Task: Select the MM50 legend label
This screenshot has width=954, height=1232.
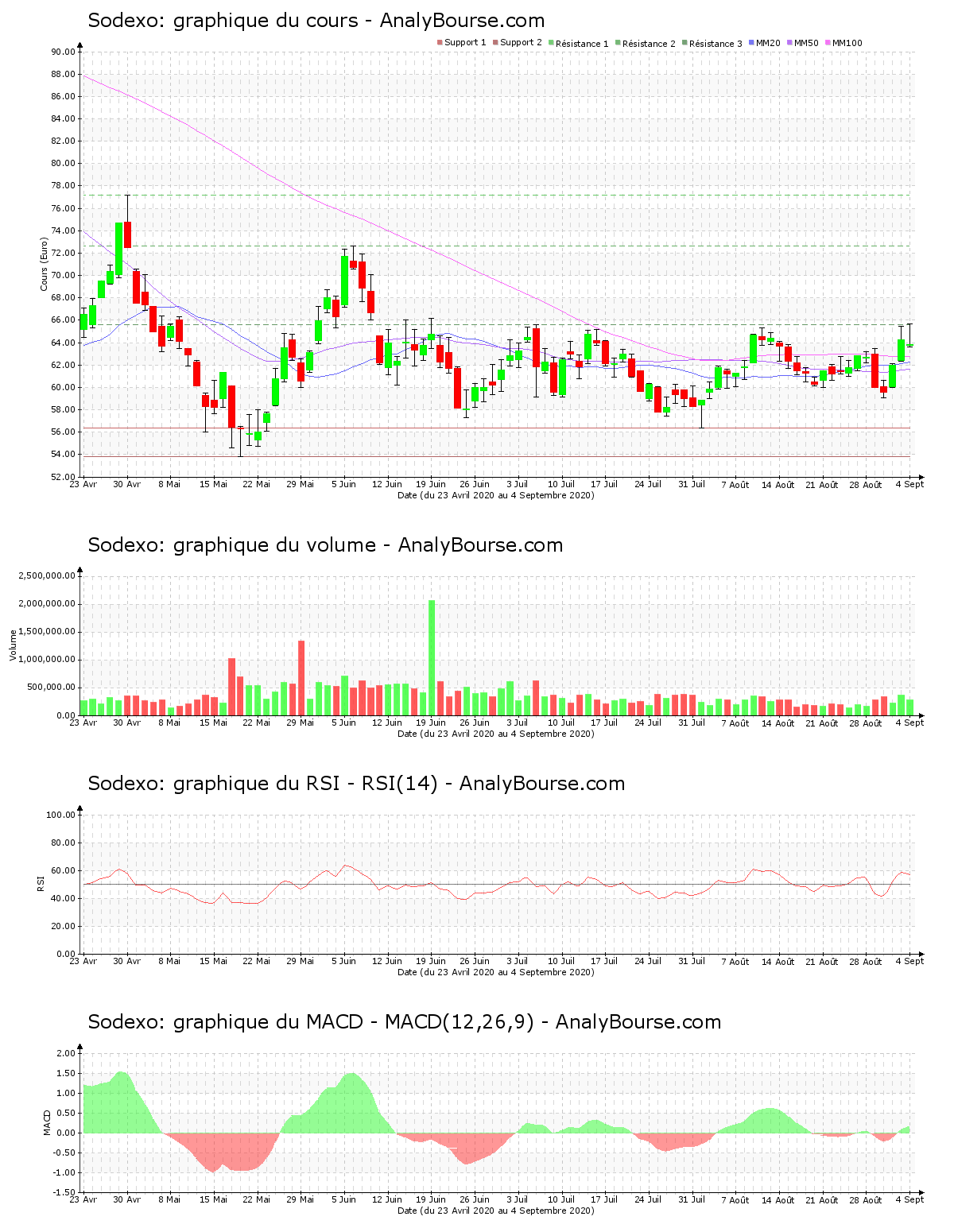Action: 806,43
